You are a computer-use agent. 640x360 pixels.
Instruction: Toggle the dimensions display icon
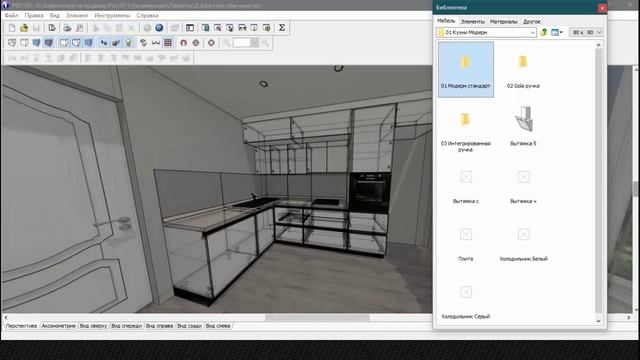(156, 42)
